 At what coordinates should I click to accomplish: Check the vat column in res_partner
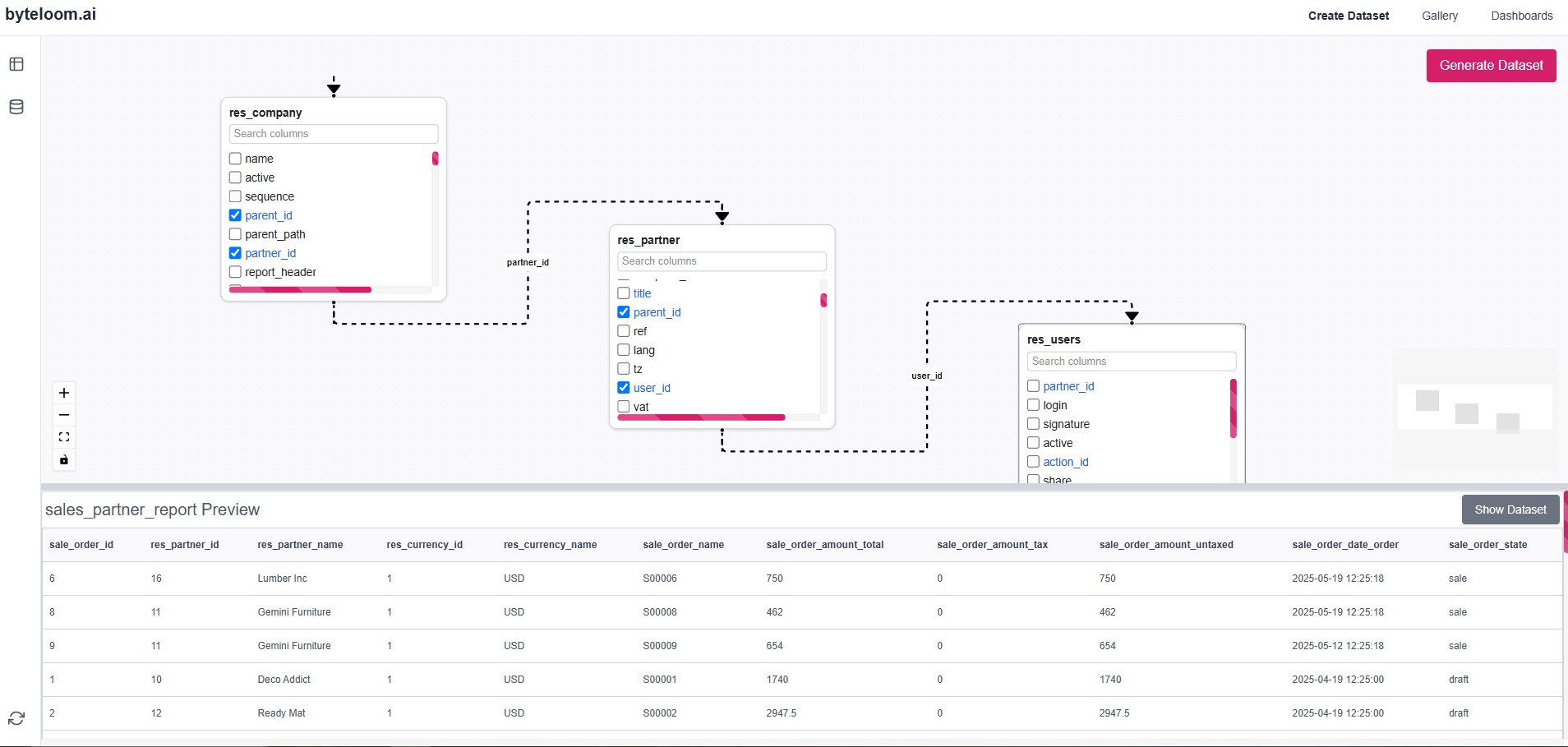624,407
